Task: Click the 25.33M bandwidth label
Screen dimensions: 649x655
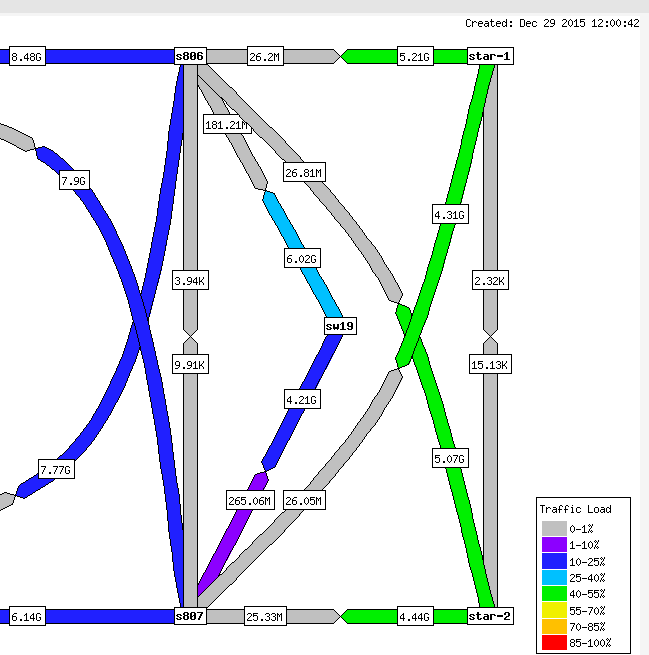Action: (x=265, y=616)
